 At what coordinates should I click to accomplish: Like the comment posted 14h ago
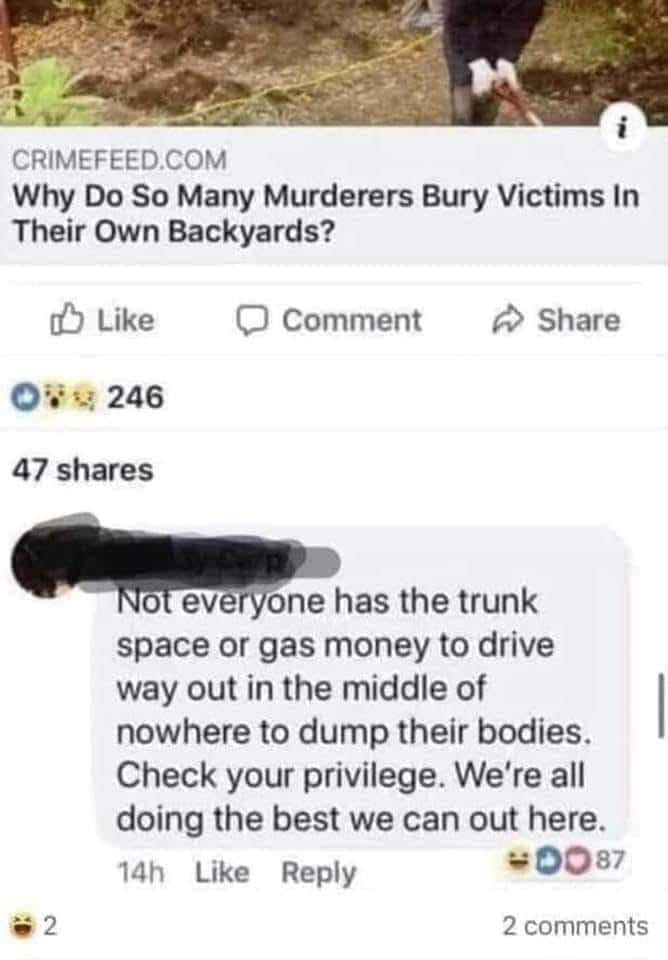pyautogui.click(x=222, y=872)
